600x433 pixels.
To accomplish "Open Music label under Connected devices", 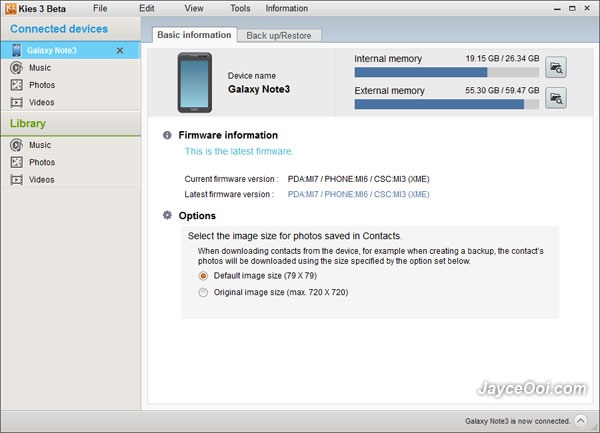I will tap(40, 68).
